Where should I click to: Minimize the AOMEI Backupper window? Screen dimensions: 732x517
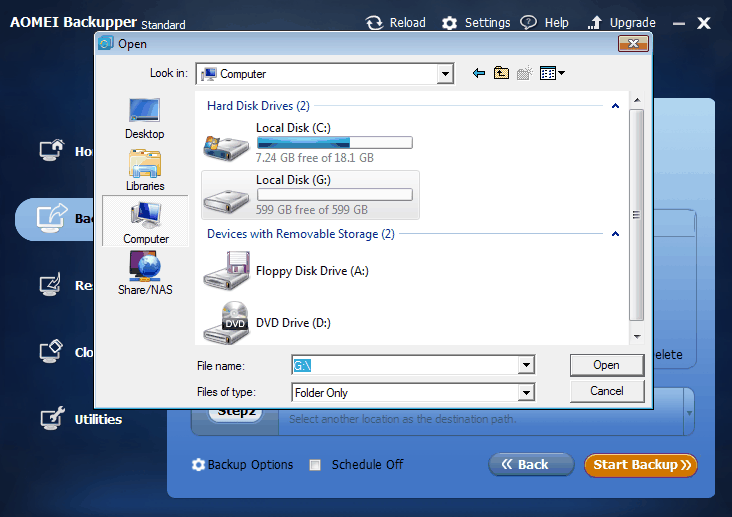(679, 23)
